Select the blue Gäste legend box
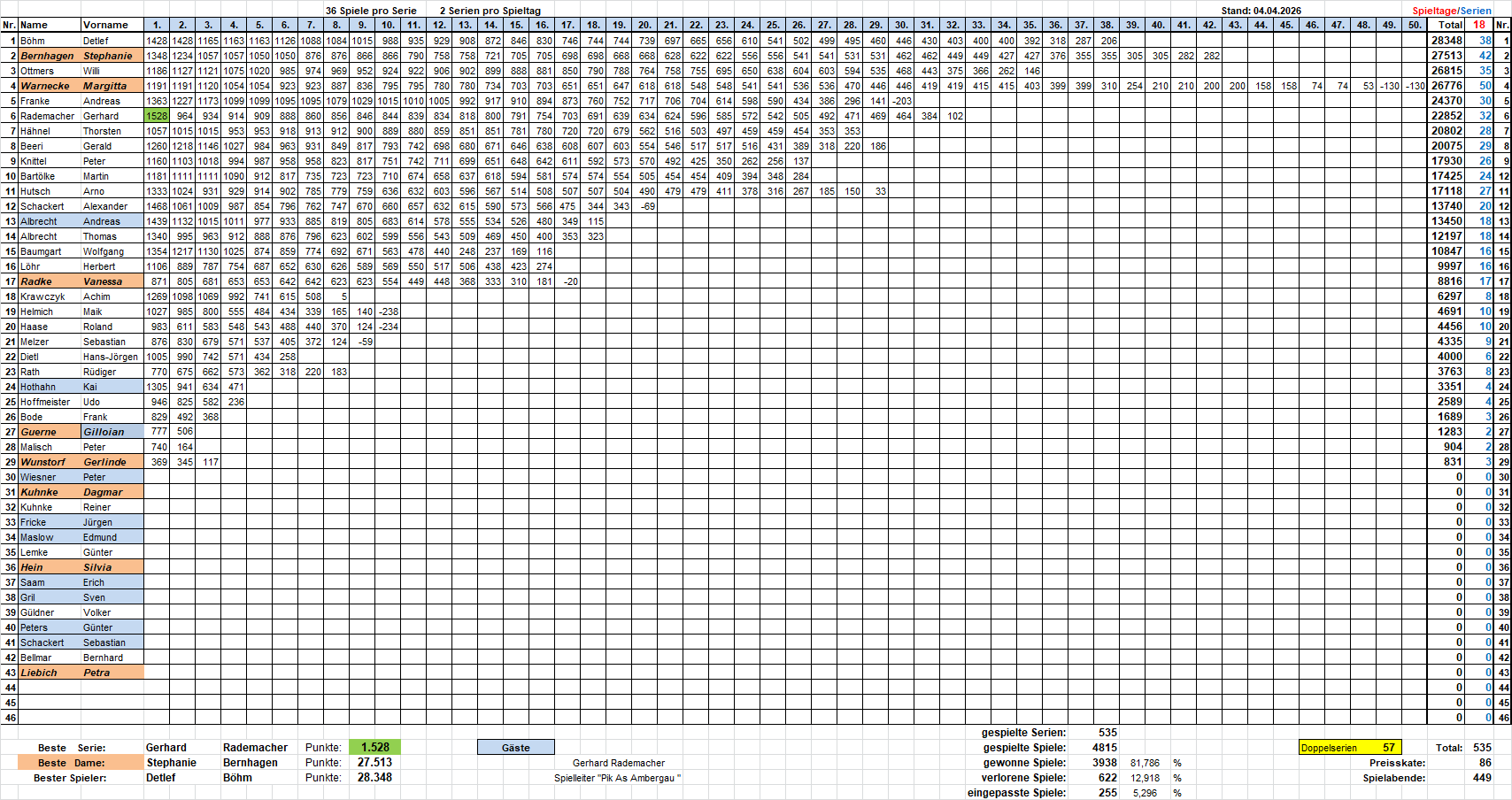This screenshot has width=1512, height=800. click(x=515, y=748)
